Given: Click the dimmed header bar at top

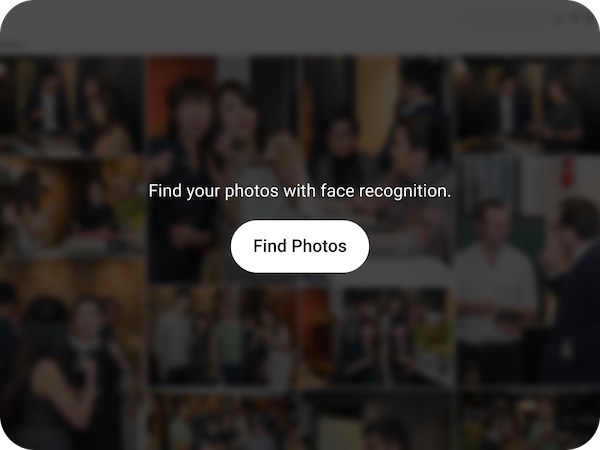Looking at the screenshot, I should click(x=300, y=27).
